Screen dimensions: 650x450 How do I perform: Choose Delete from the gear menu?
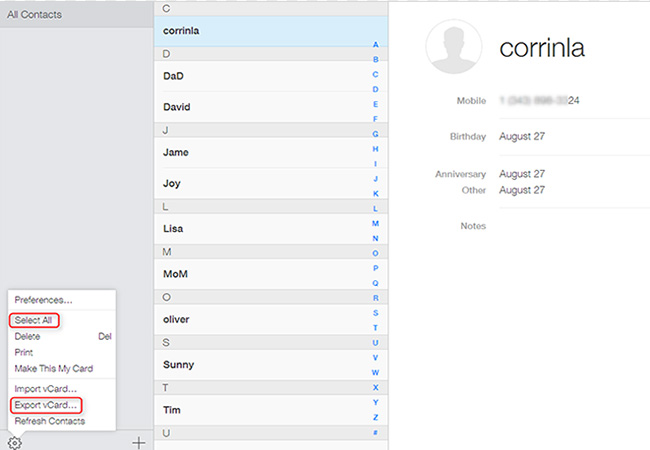coord(27,336)
